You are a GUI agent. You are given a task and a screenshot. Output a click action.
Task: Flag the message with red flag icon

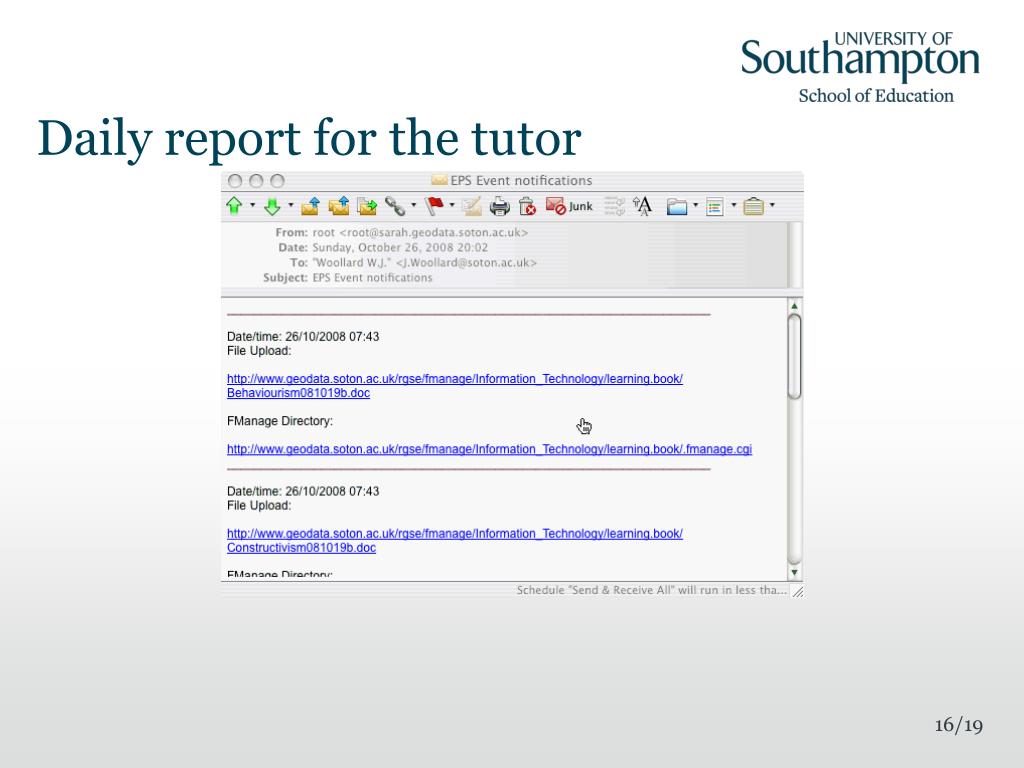(434, 206)
